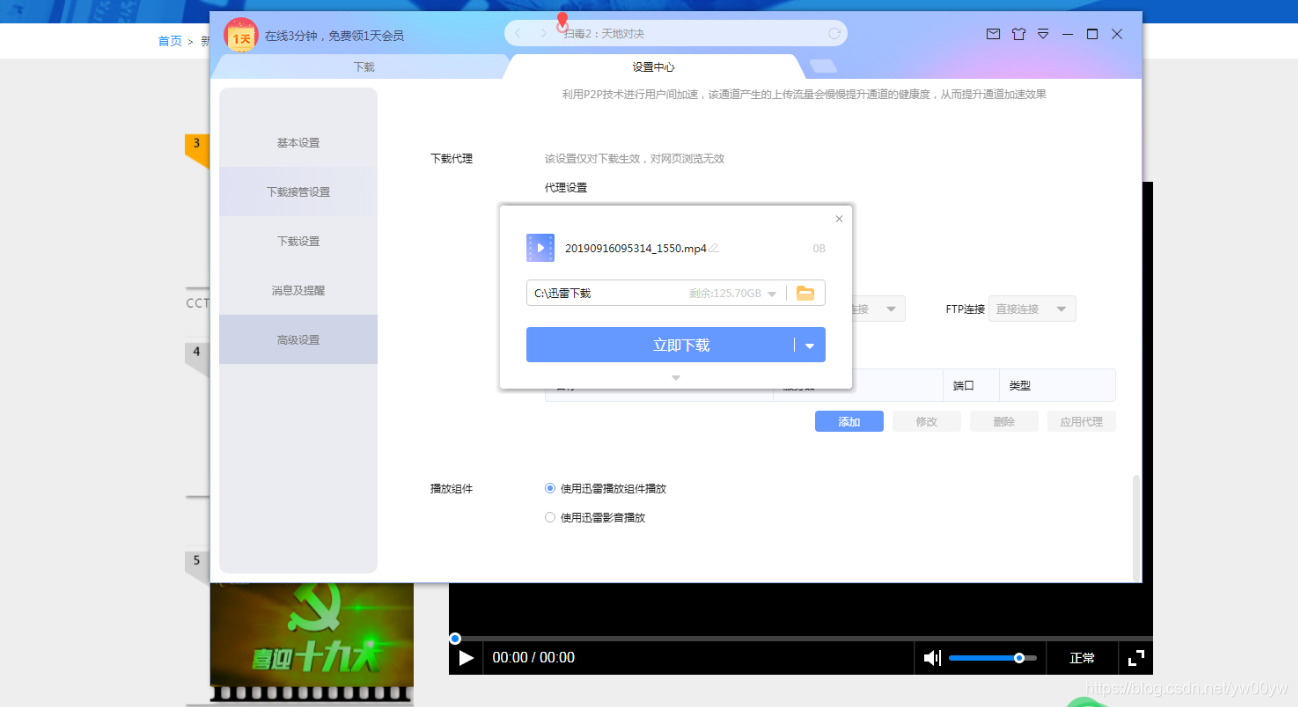
Task: Click the 修改 proxy button
Action: click(x=927, y=422)
